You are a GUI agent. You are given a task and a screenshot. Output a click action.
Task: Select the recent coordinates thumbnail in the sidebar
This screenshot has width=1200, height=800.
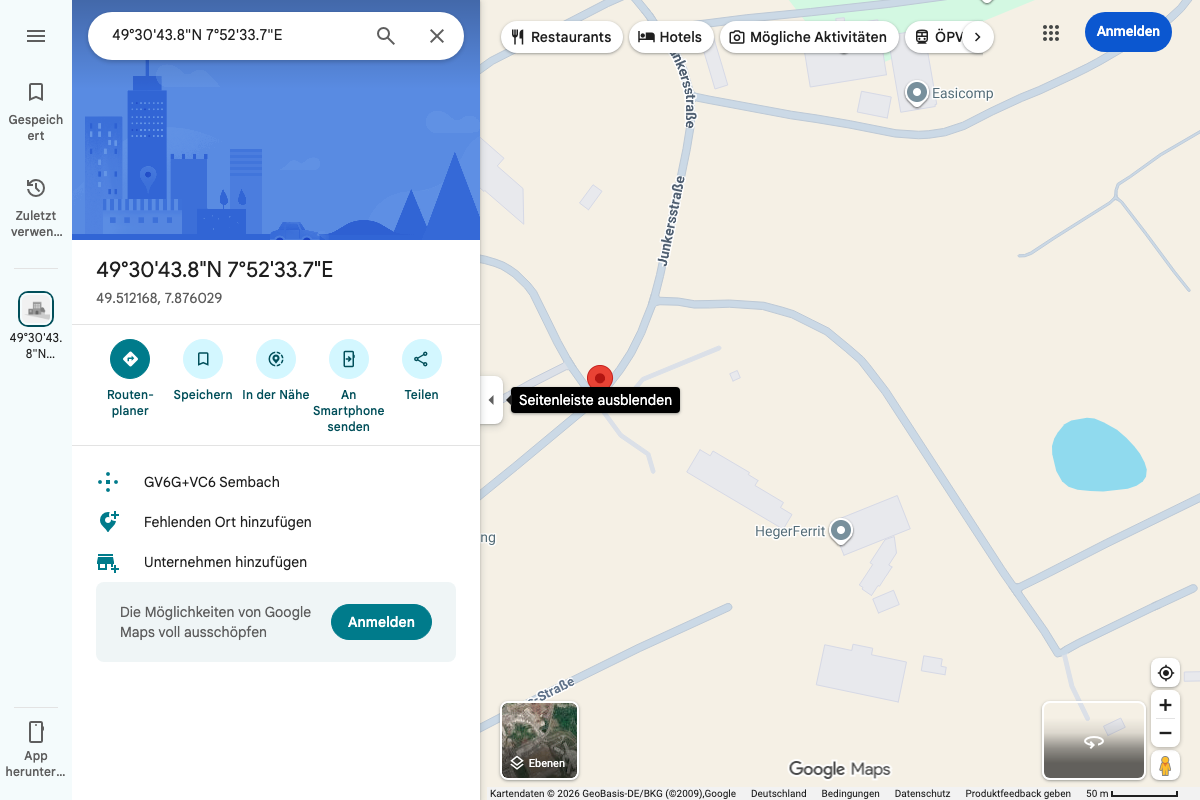tap(36, 309)
